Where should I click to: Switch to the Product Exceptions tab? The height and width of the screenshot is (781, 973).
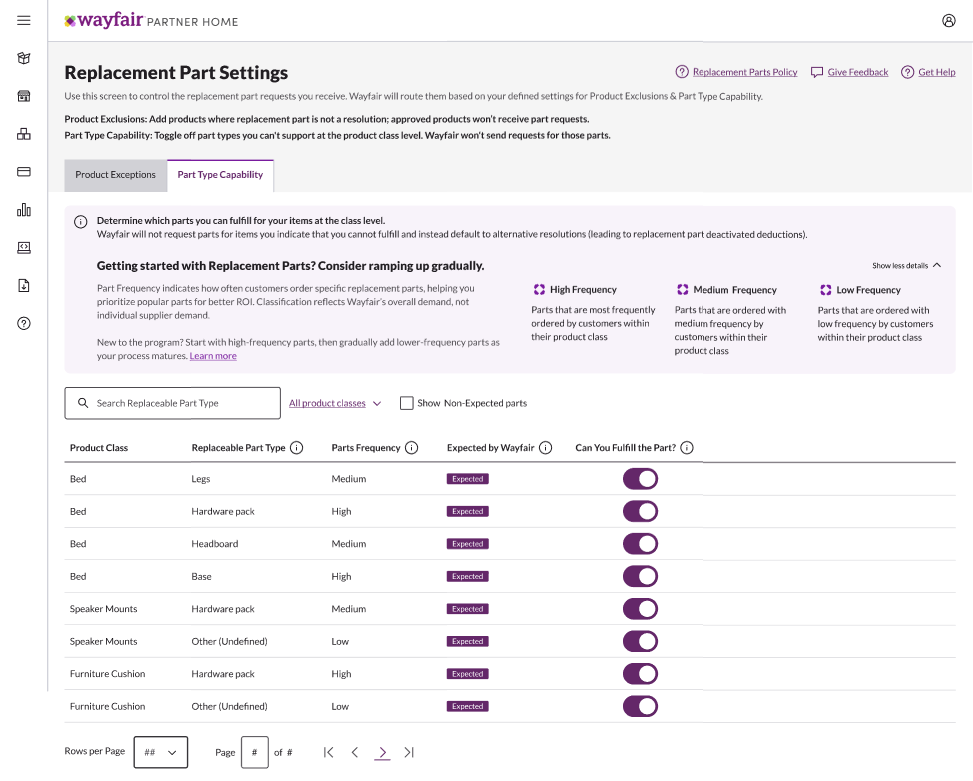(116, 175)
